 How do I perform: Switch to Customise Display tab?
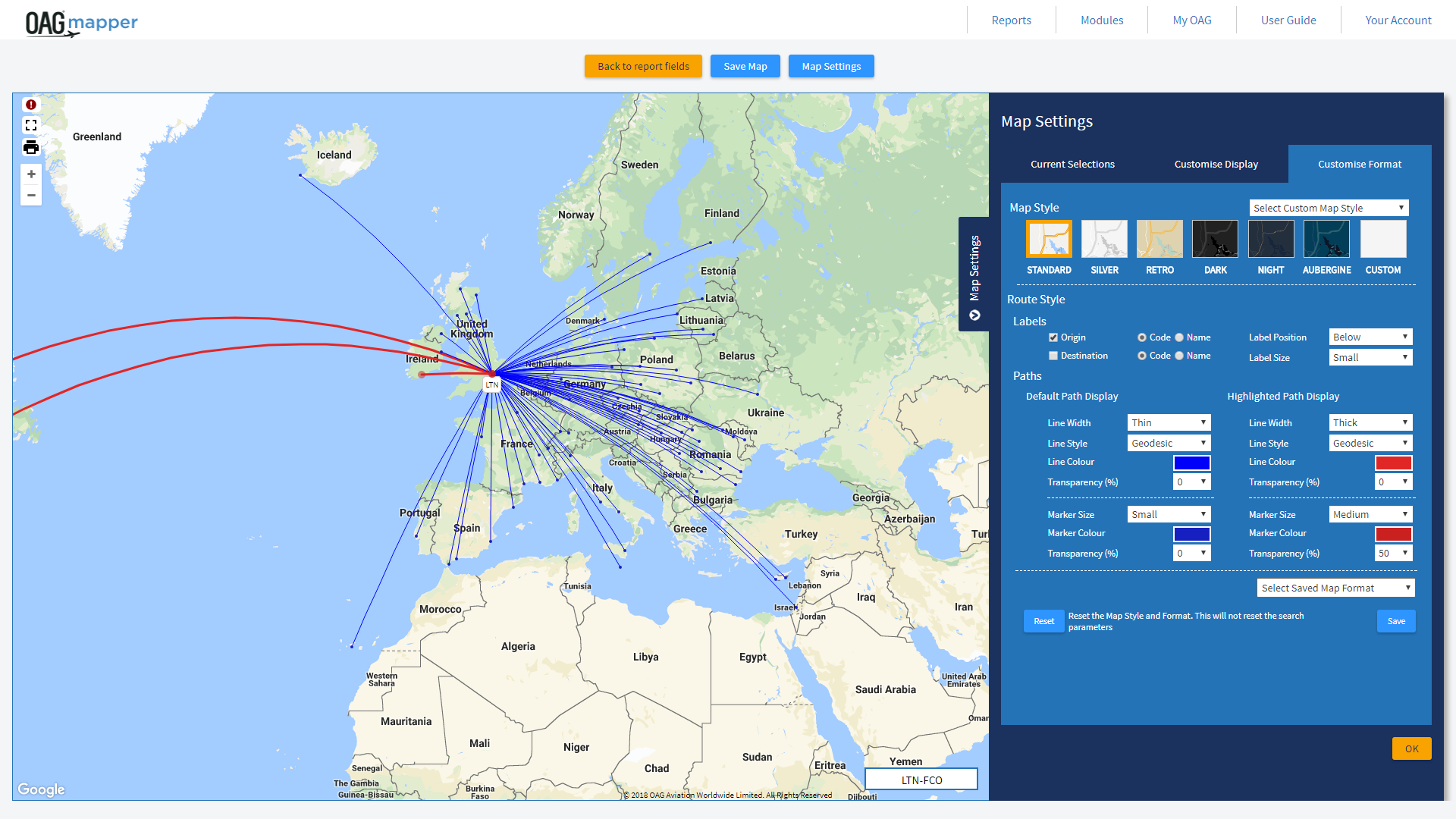(x=1216, y=164)
